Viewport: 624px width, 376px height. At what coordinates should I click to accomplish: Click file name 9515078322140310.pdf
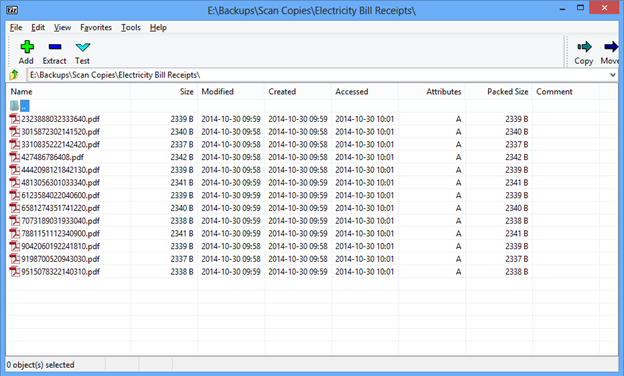coord(60,272)
